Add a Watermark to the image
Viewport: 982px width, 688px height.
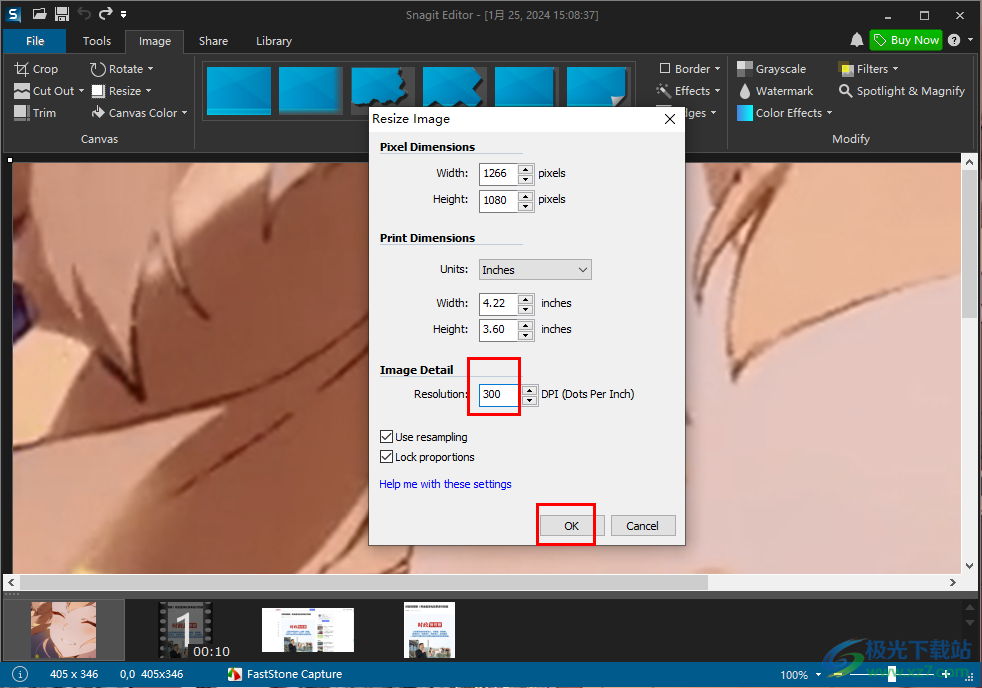(x=775, y=91)
